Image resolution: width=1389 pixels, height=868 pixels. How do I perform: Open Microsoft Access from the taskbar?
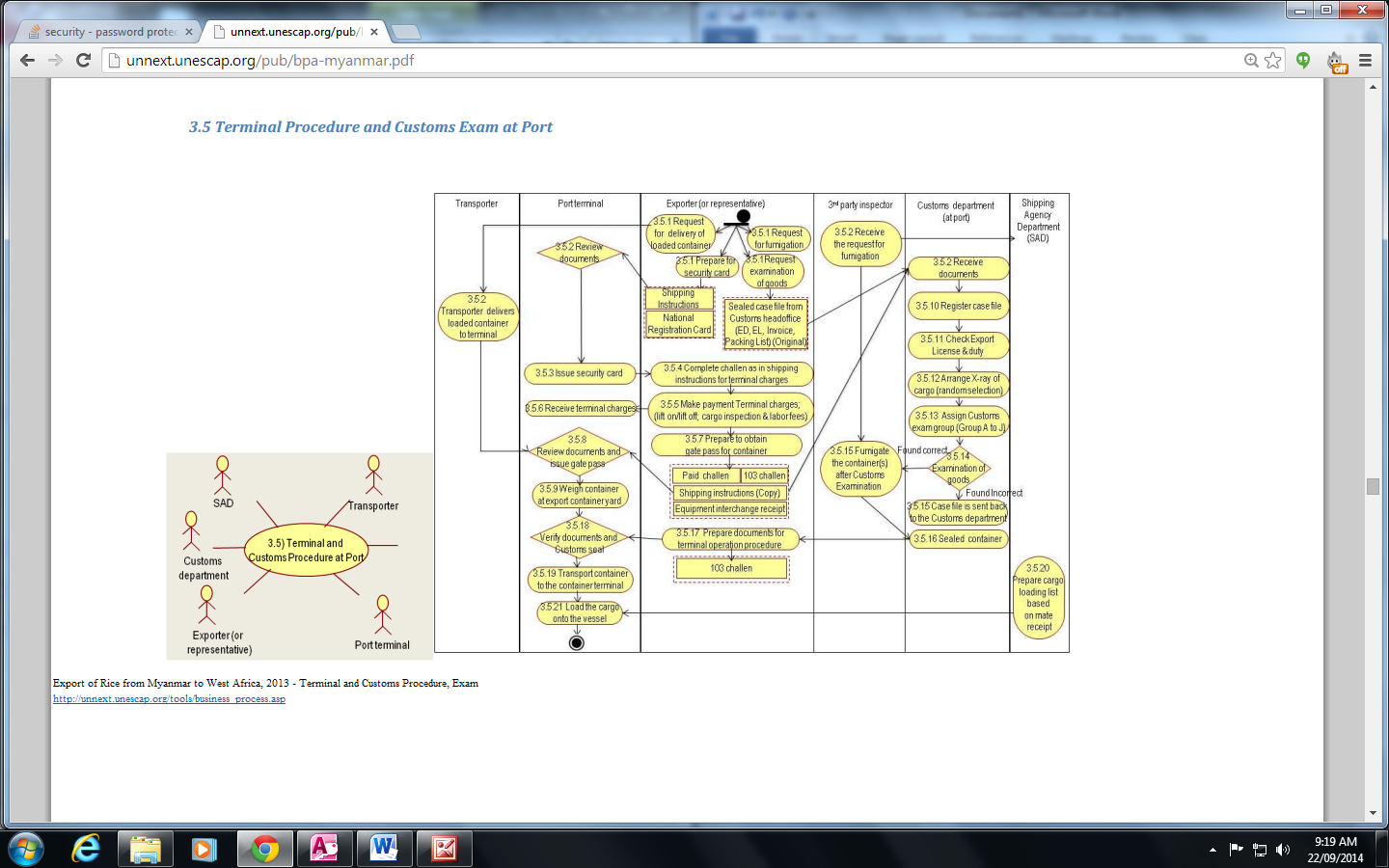pos(323,849)
